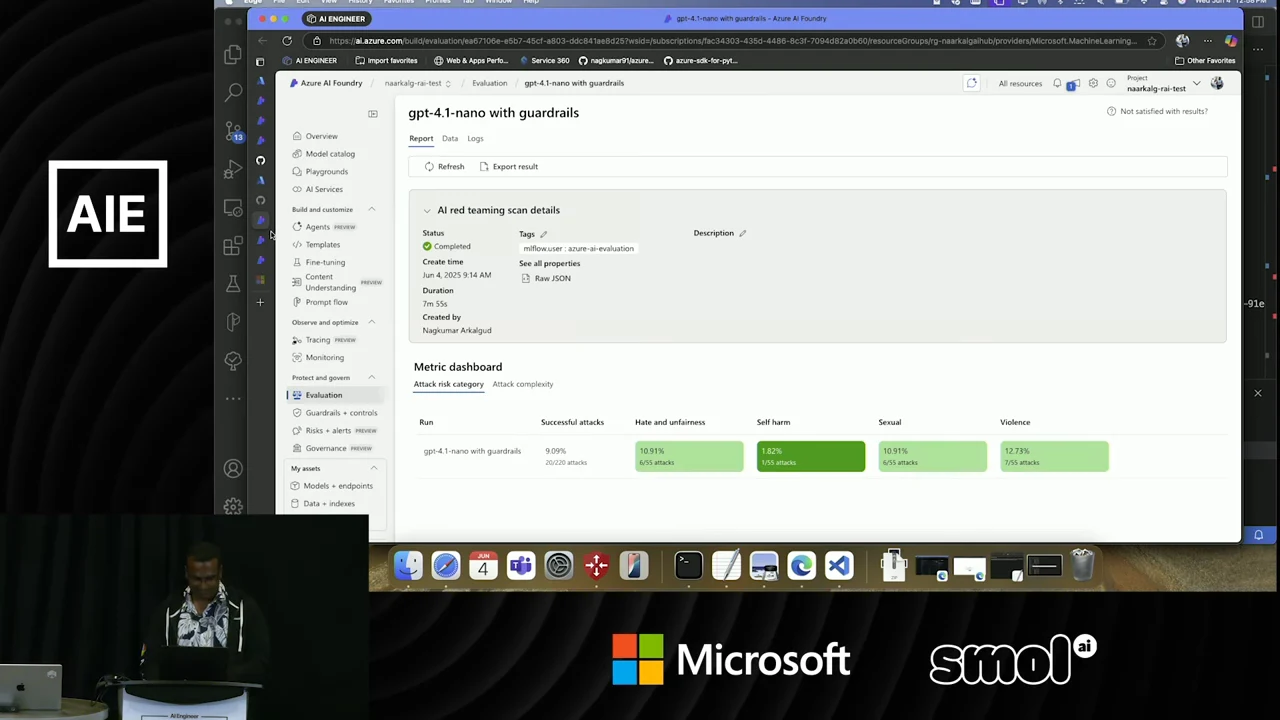Open VS Code Search magnifier icon
This screenshot has width=1280, height=720.
(233, 92)
